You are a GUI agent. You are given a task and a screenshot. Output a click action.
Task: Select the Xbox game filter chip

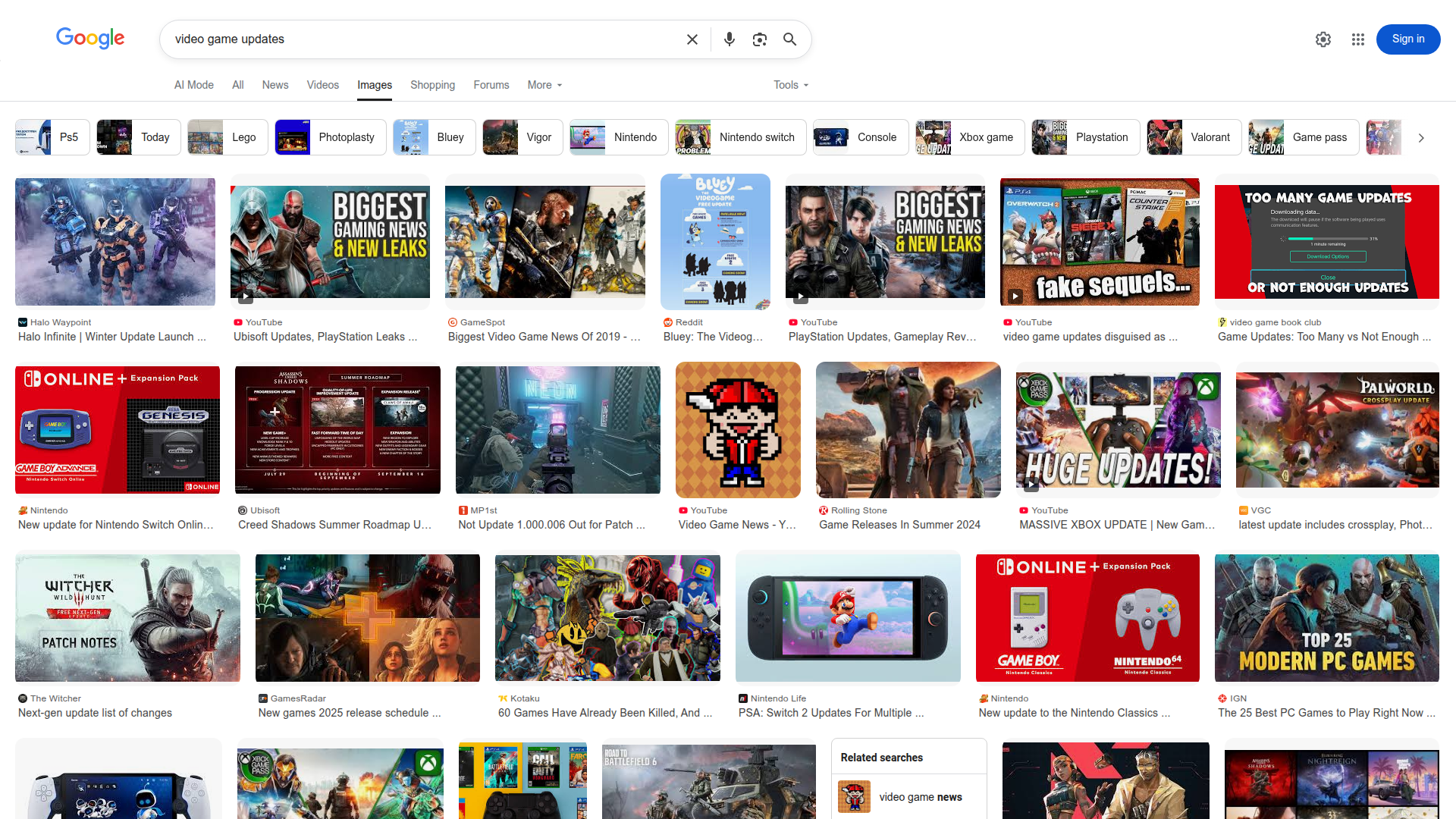pos(970,137)
